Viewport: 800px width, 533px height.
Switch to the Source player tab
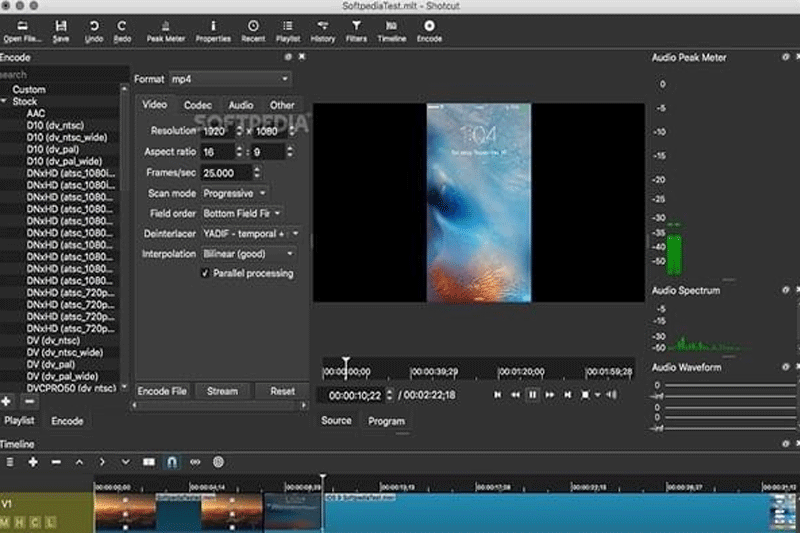tap(336, 421)
